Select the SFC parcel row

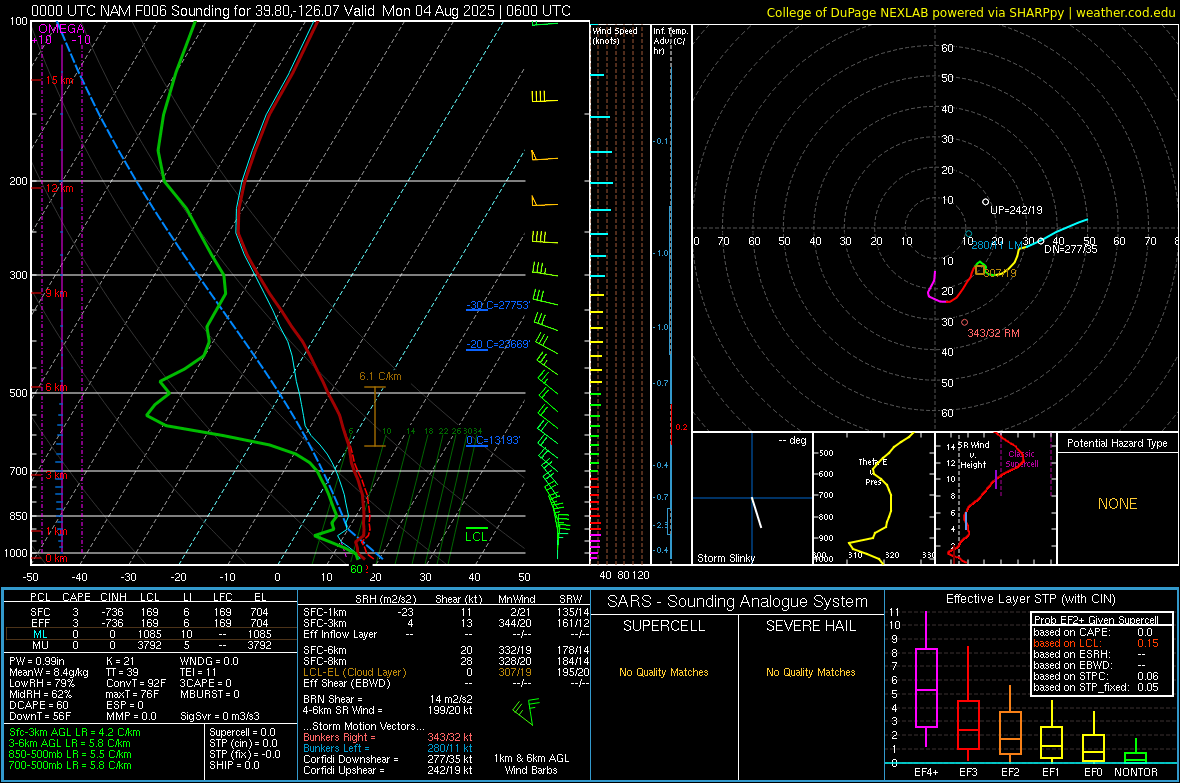click(x=151, y=612)
